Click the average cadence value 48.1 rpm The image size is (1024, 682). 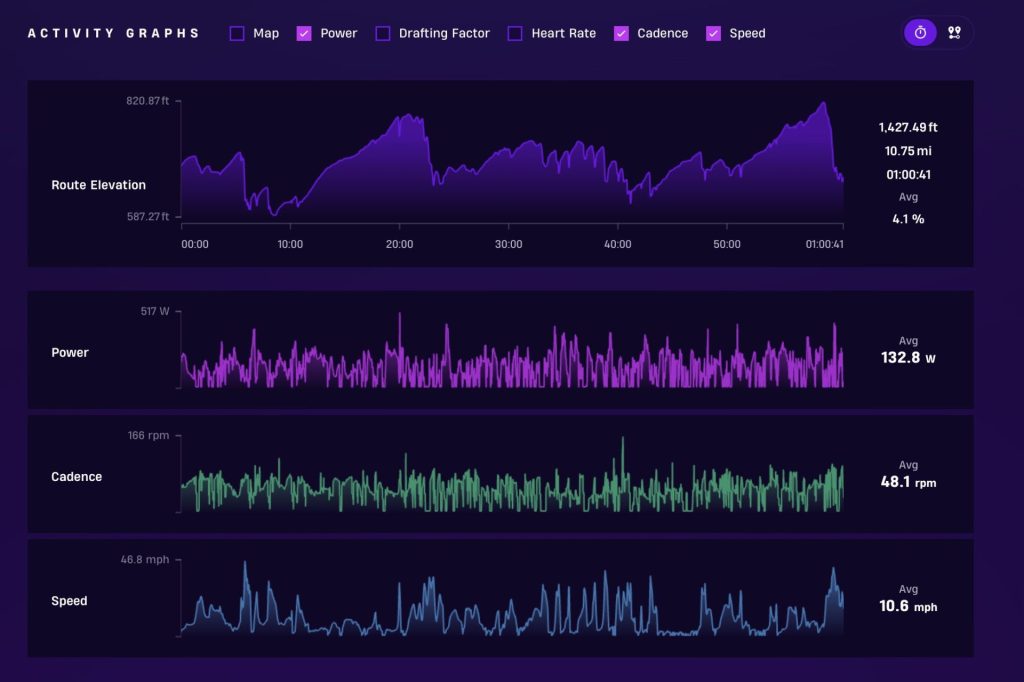908,482
